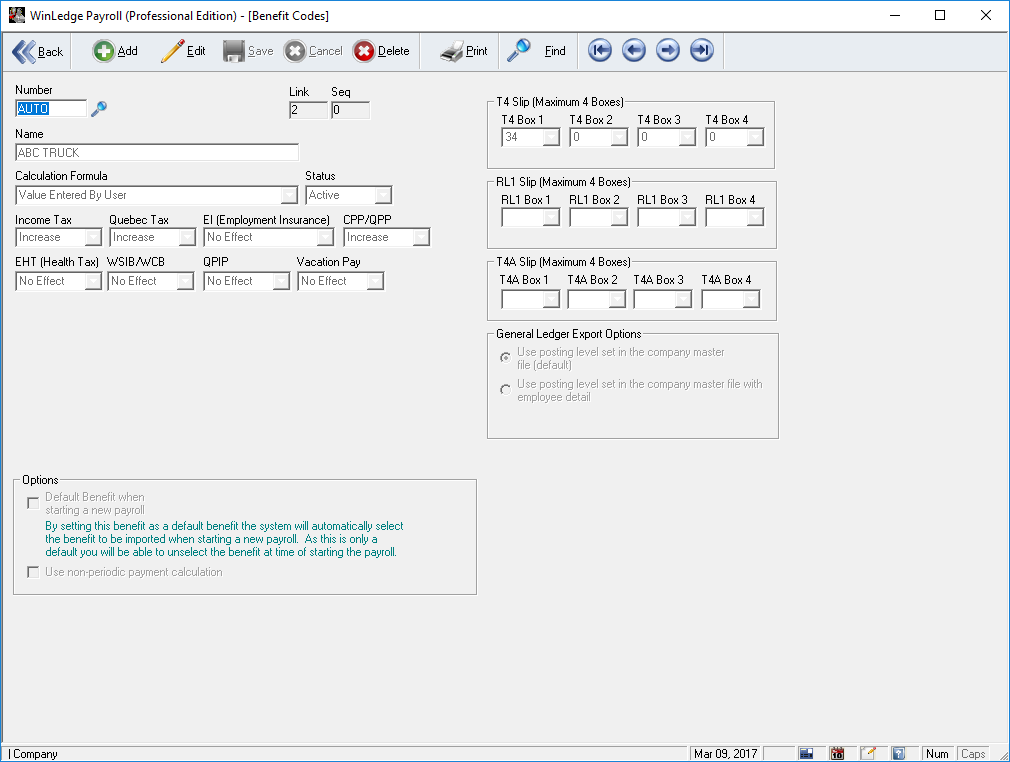Go to the next record arrow
The width and height of the screenshot is (1010, 762).
pyautogui.click(x=668, y=51)
